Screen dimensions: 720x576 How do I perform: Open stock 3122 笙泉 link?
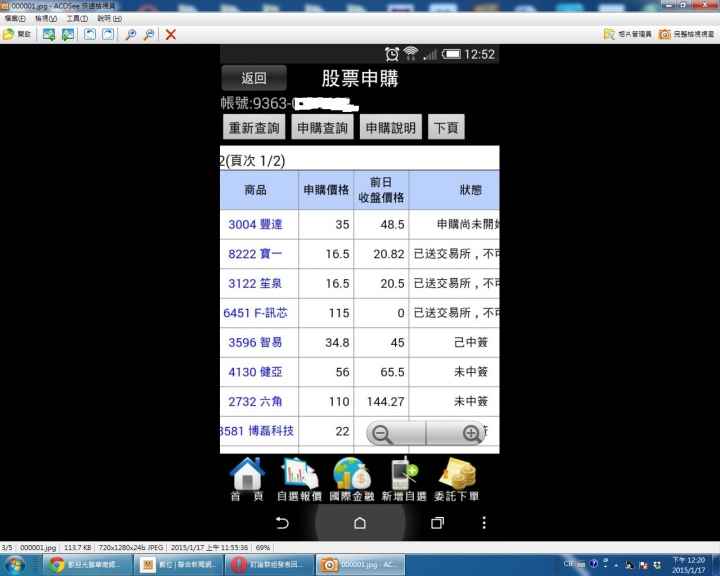pos(255,283)
